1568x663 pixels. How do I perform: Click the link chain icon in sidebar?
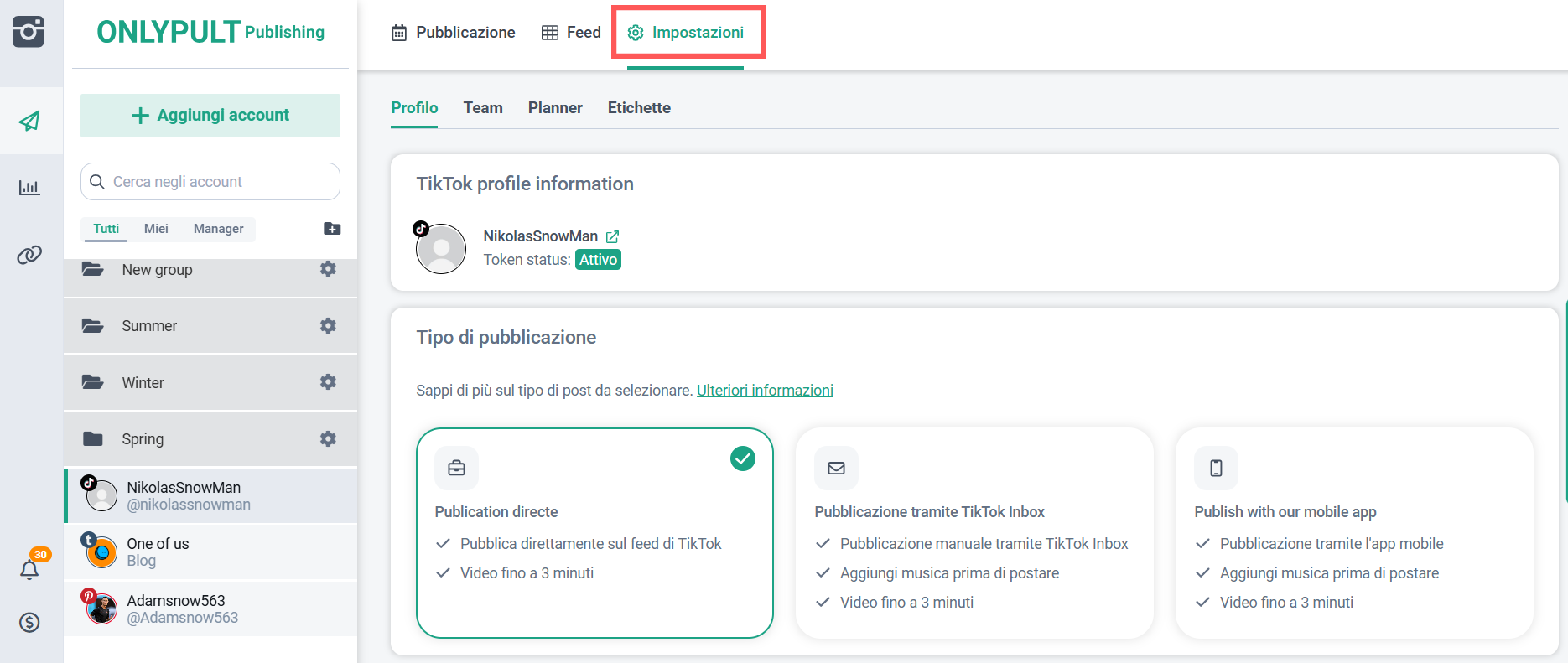tap(29, 255)
